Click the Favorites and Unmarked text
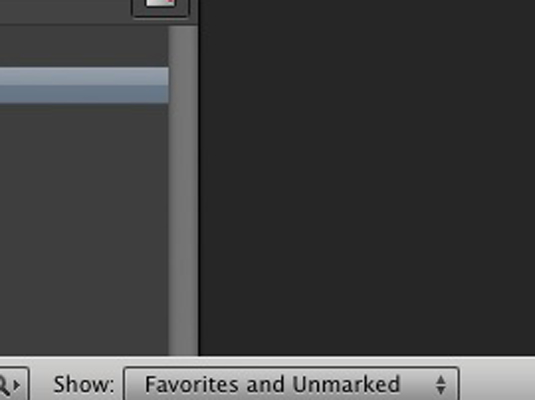This screenshot has height=400, width=535. 272,384
